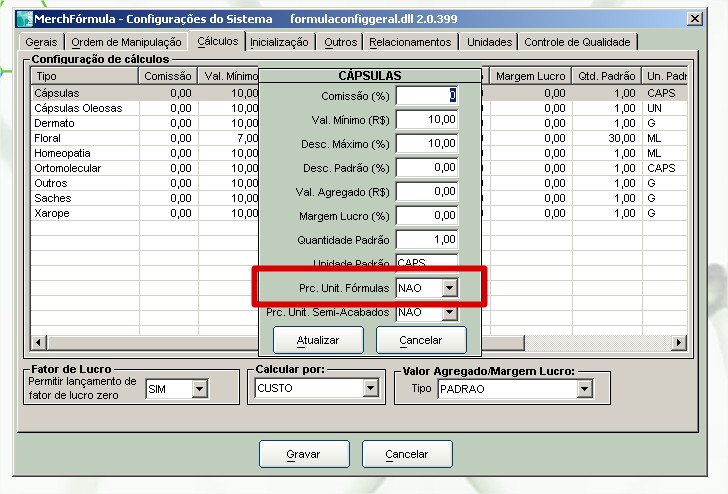Click the Desc. Máximo (%) field
The image size is (728, 494).
426,143
